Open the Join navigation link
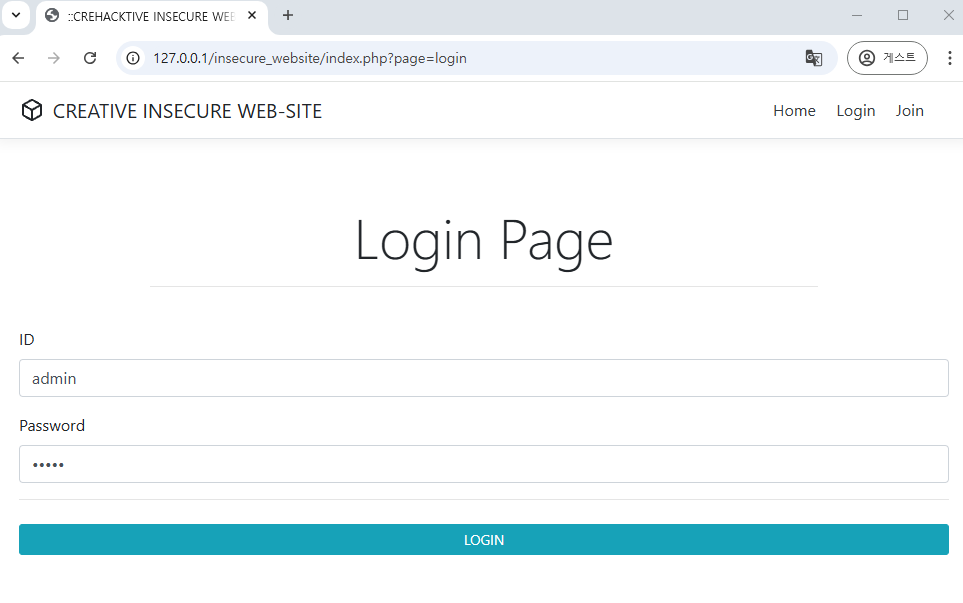This screenshot has width=963, height=603. (909, 111)
